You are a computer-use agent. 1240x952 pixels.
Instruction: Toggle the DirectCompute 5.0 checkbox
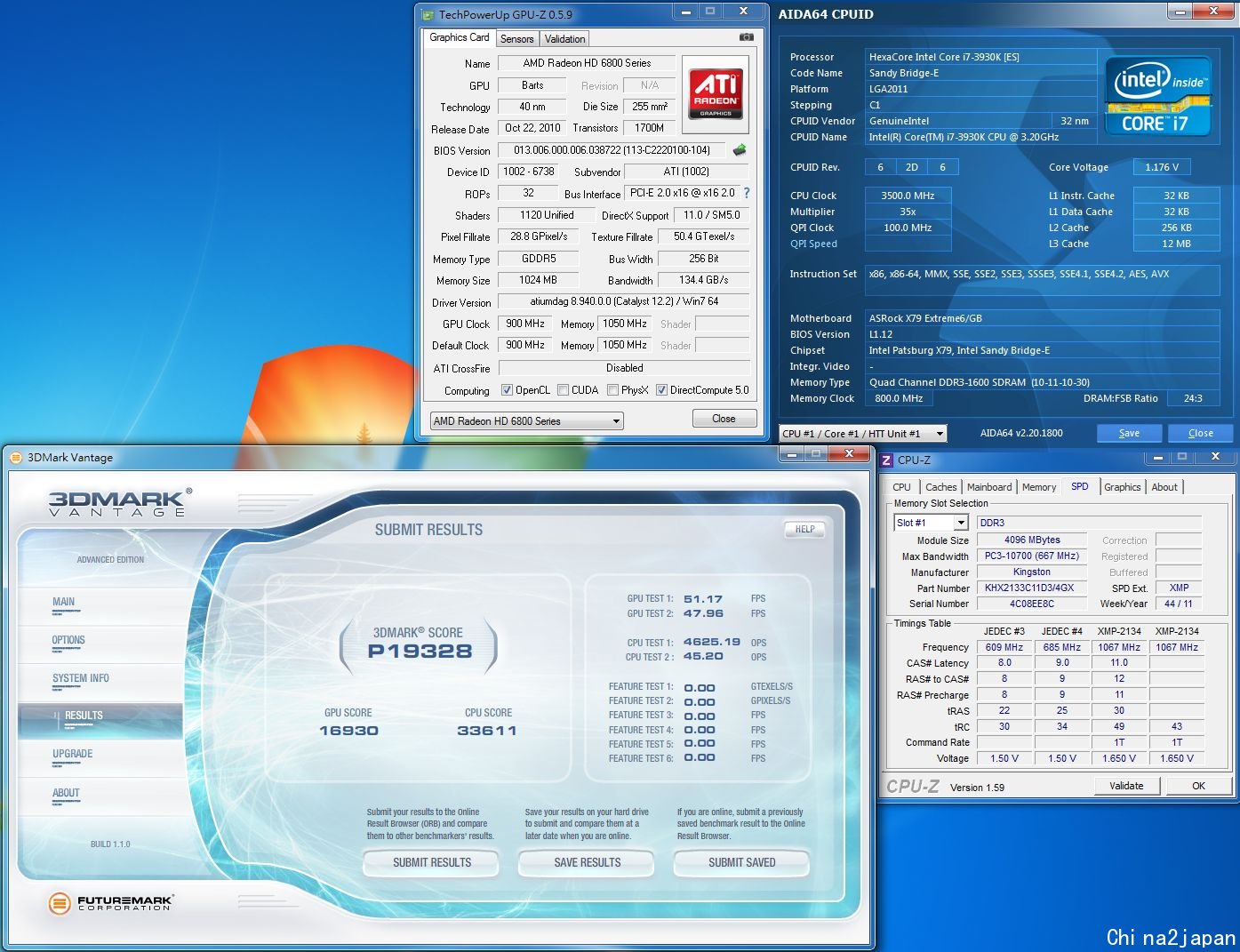pyautogui.click(x=661, y=390)
